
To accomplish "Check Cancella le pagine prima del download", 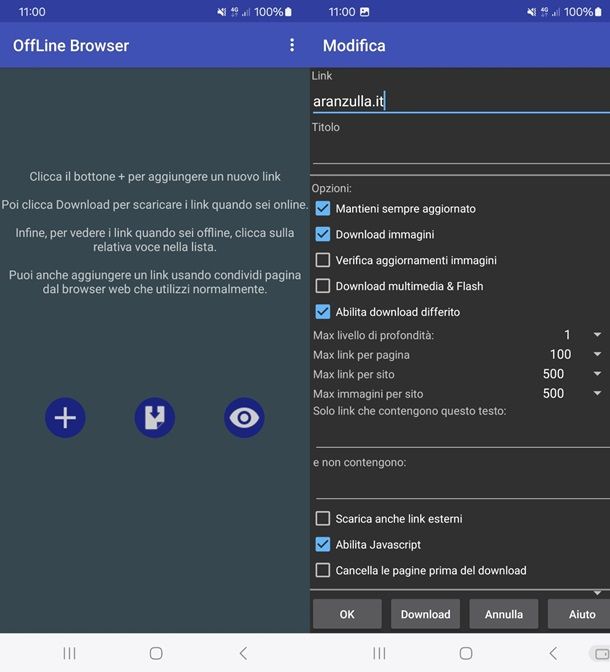I will coord(323,570).
